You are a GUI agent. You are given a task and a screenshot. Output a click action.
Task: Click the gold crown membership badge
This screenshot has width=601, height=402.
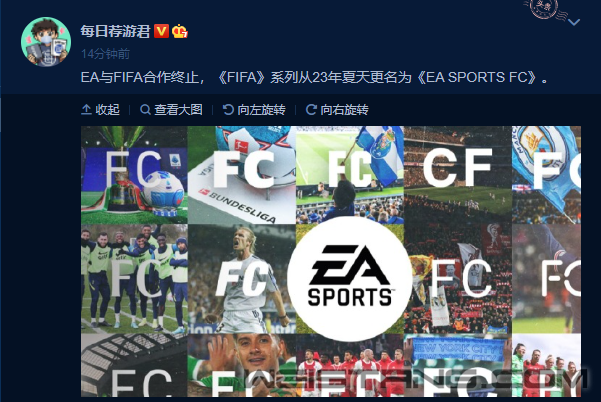click(x=180, y=31)
